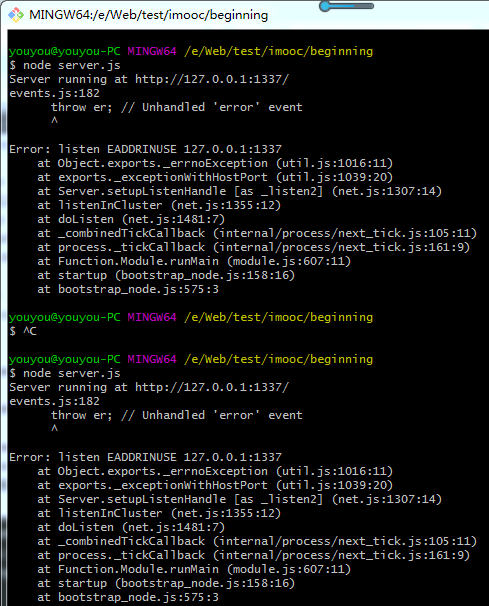
Task: Click the window title MINGW64:/e/Web/test/imooc/beginning
Action: [x=148, y=15]
